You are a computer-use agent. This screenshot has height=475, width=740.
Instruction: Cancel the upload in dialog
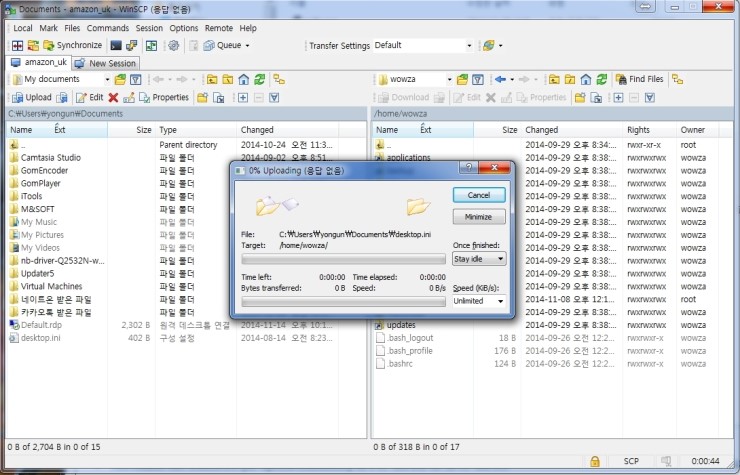[479, 195]
